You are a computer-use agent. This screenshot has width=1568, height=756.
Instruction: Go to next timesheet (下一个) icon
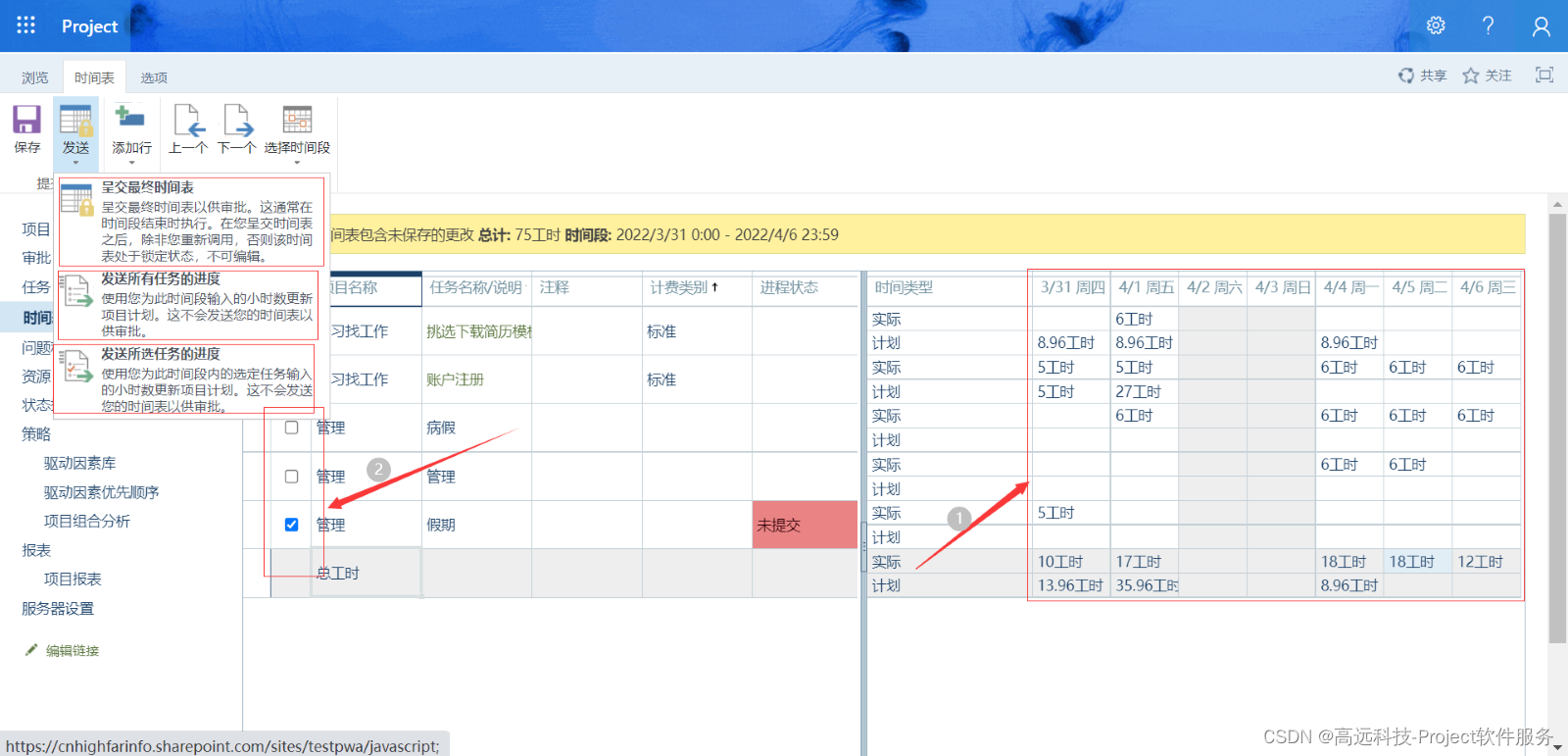pos(237,120)
